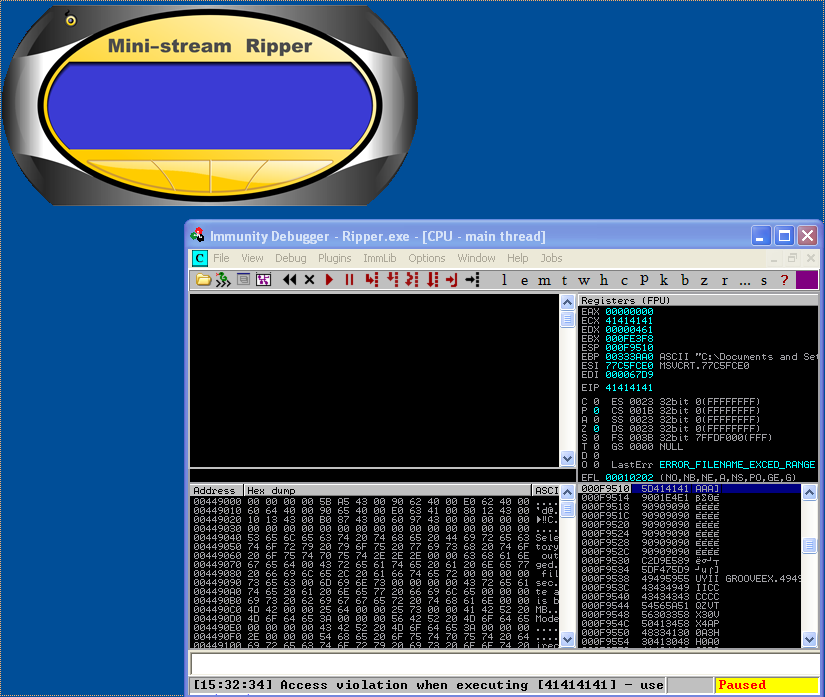Click the stack pane scroll-up arrow

point(809,492)
